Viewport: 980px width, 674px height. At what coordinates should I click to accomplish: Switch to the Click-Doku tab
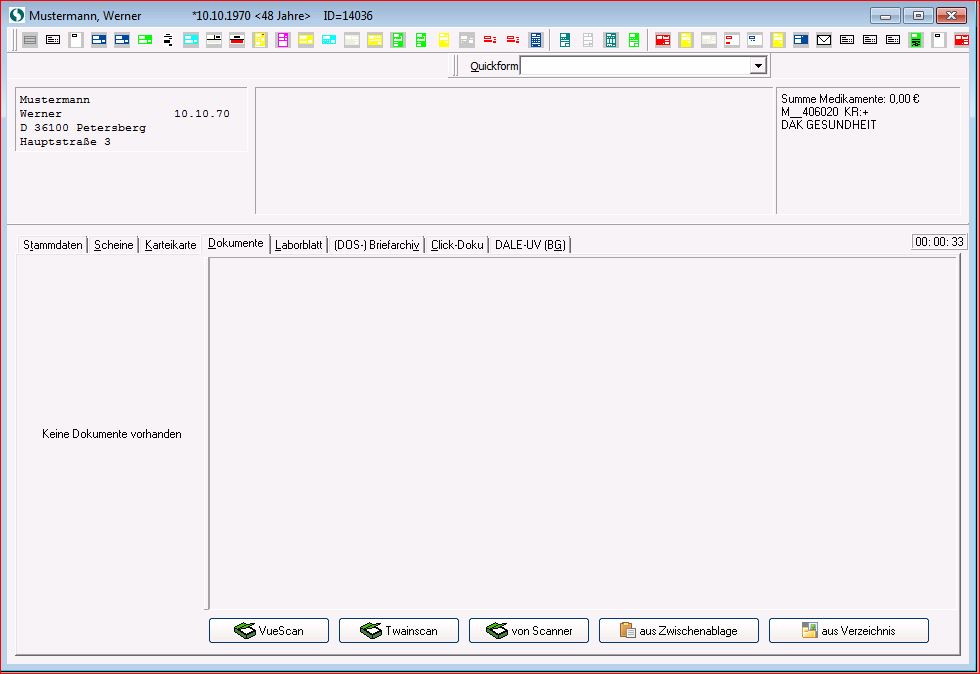(457, 245)
